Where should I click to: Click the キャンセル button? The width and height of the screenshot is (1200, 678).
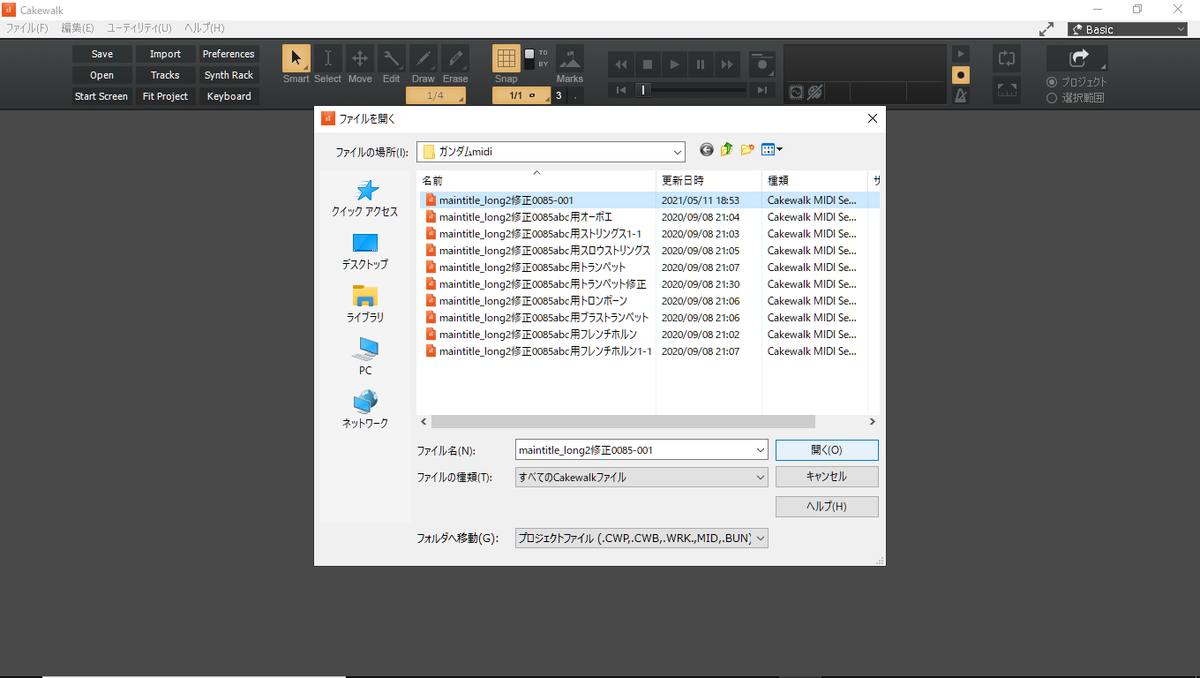click(827, 477)
